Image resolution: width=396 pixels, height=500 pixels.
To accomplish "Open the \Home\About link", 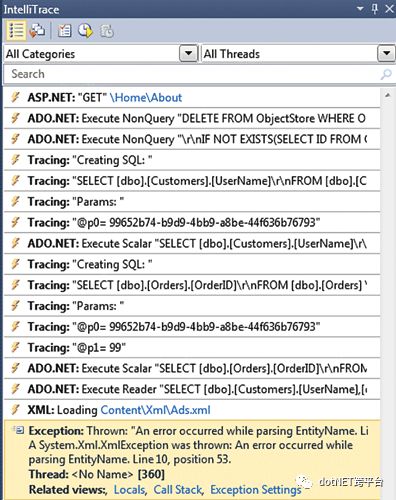I will 146,97.
